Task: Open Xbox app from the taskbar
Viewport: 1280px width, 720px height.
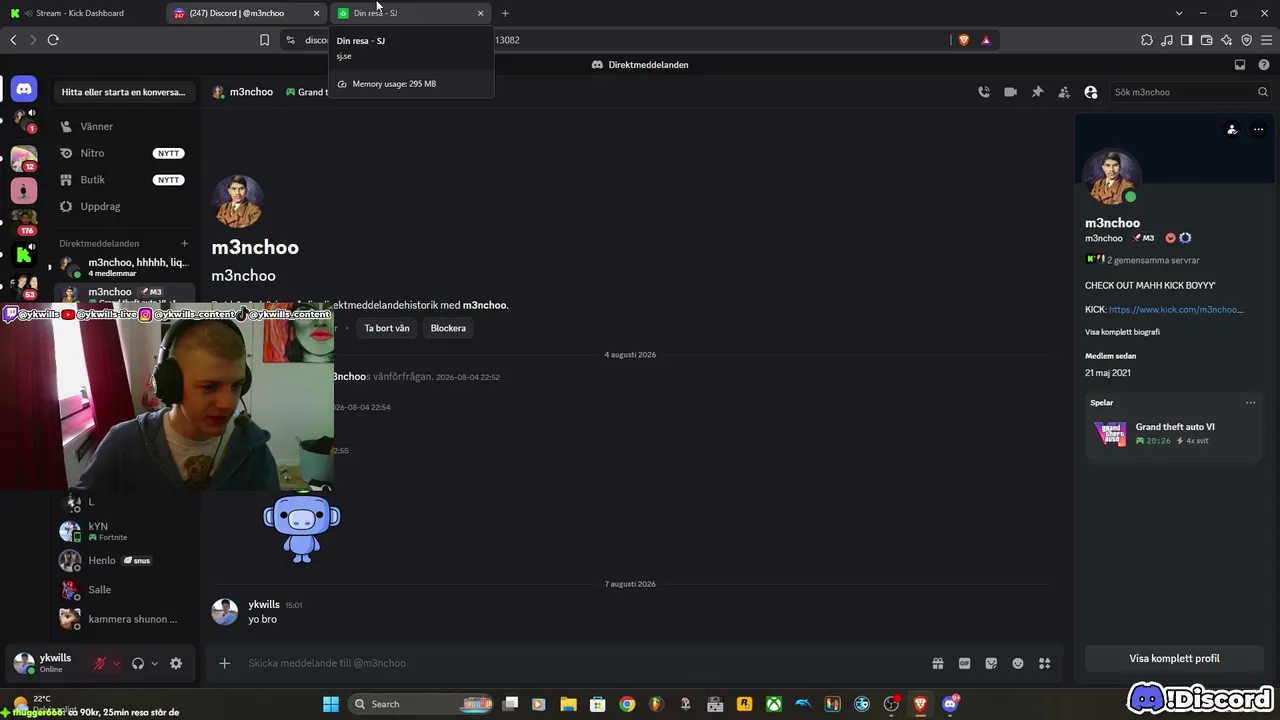Action: (x=774, y=704)
